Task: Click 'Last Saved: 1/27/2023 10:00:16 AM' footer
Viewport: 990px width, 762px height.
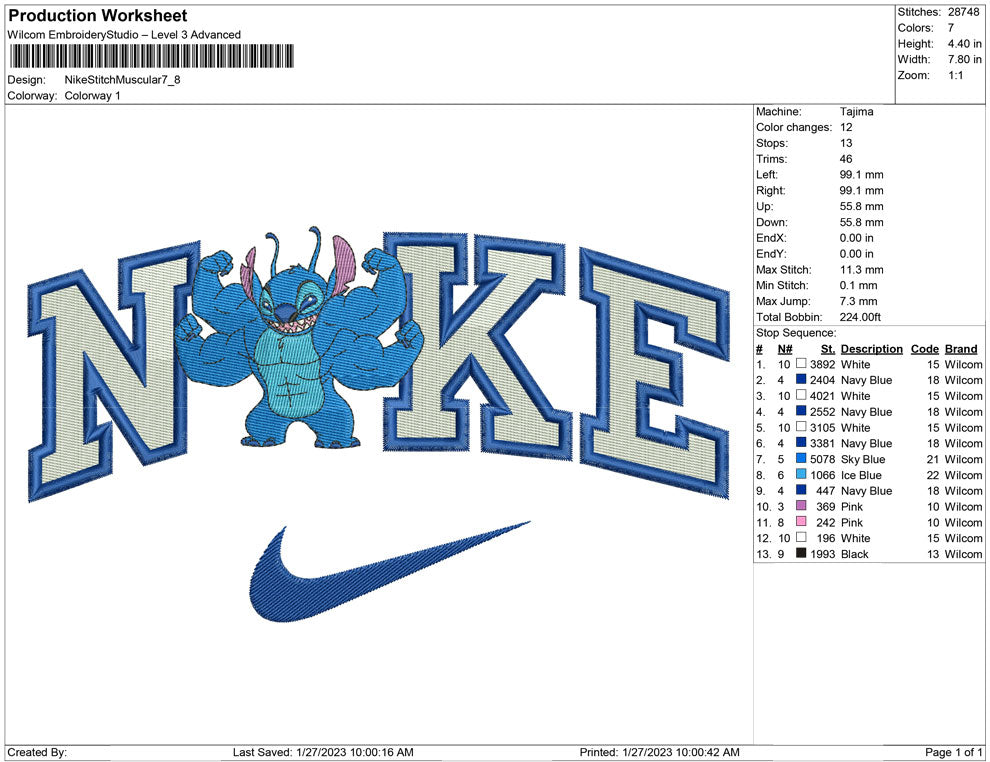Action: (323, 752)
